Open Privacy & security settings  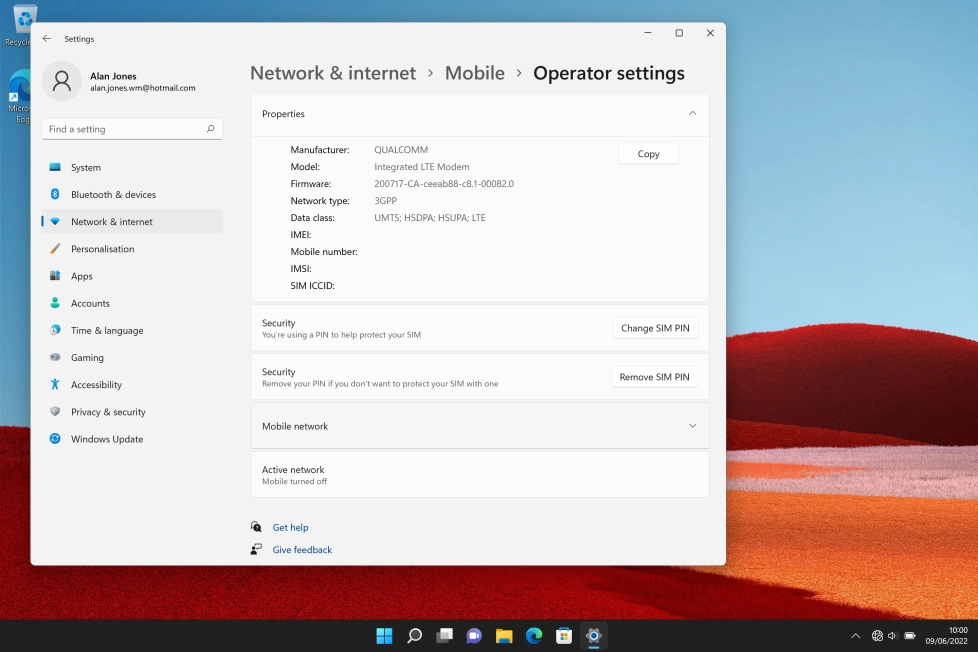108,412
